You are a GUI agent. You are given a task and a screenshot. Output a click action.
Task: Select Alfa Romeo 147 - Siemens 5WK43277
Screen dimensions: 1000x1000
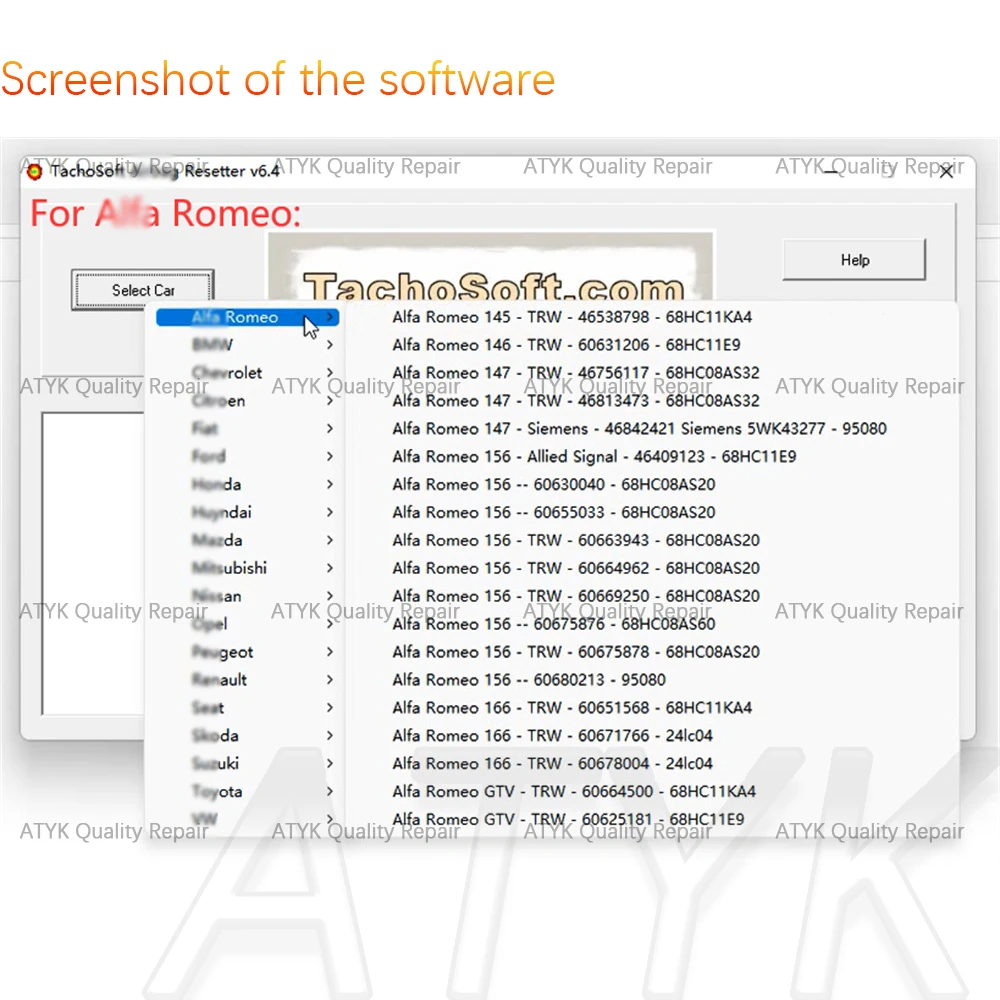[640, 429]
